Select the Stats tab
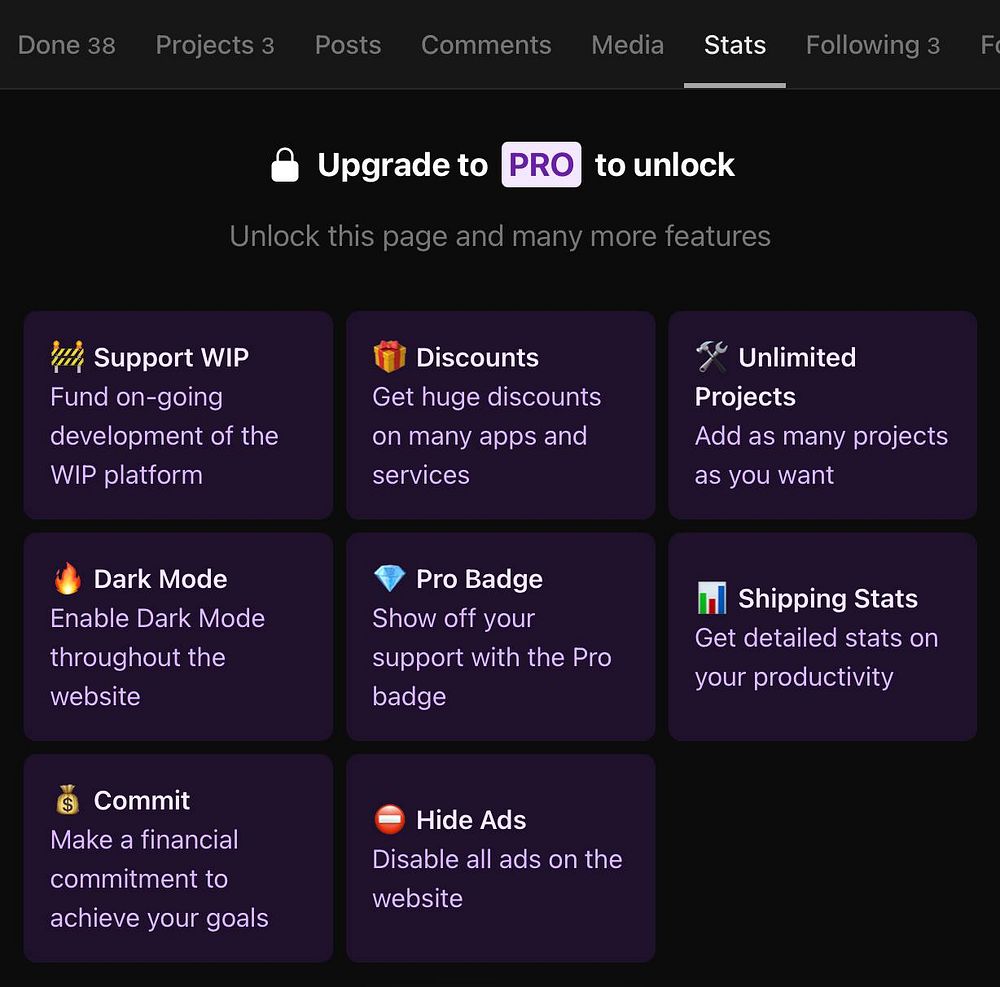Image resolution: width=1000 pixels, height=987 pixels. (735, 45)
